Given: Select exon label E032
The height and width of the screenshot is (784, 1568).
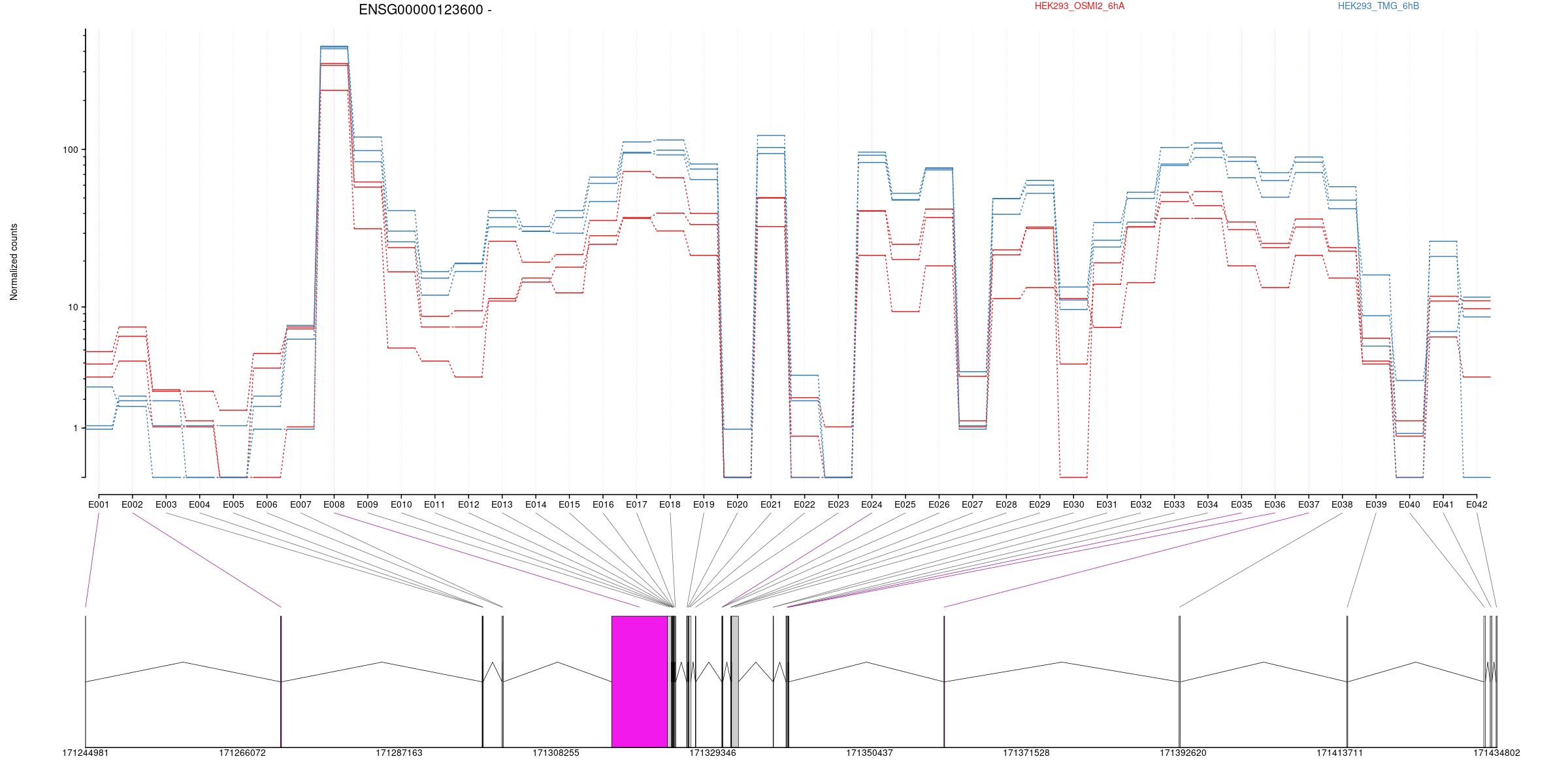Looking at the screenshot, I should tap(1141, 504).
